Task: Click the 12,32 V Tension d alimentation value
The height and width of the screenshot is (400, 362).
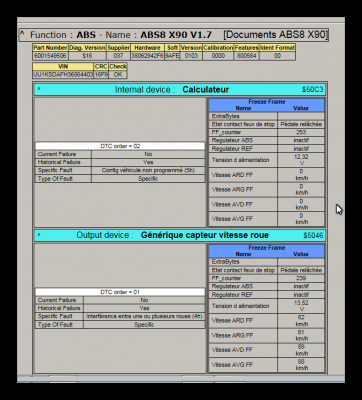Action: [301, 160]
